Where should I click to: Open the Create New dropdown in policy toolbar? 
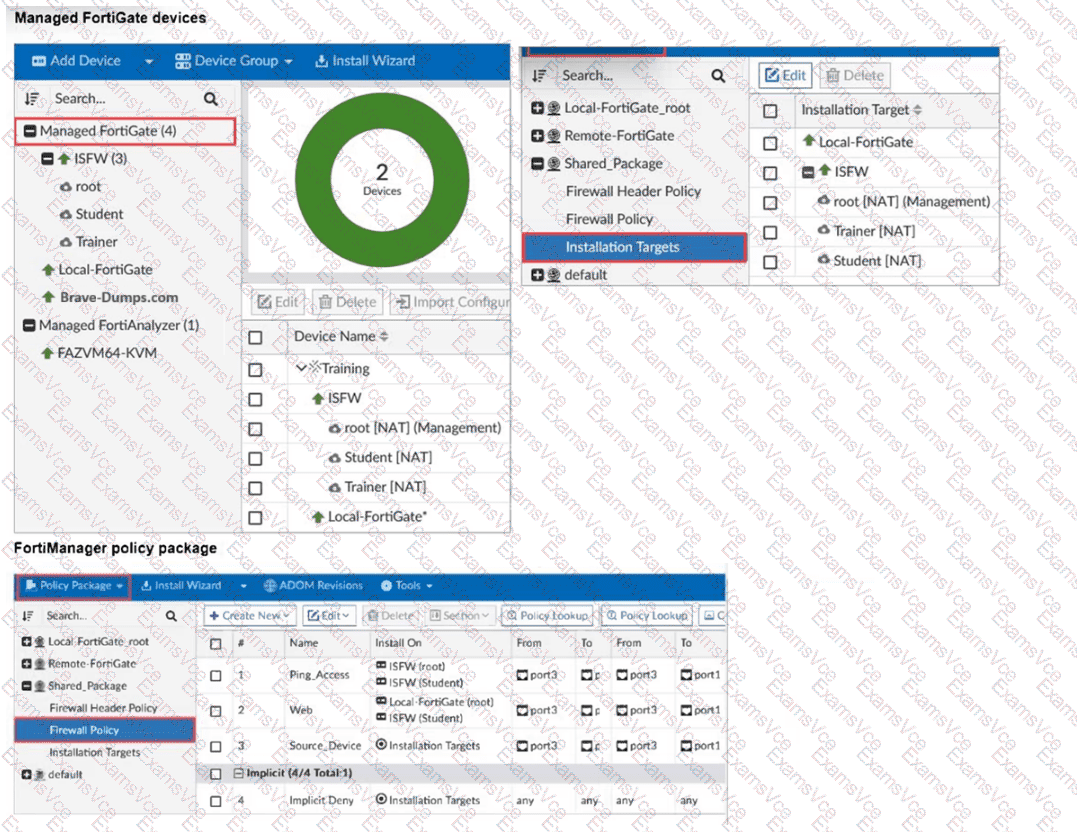[x=249, y=616]
